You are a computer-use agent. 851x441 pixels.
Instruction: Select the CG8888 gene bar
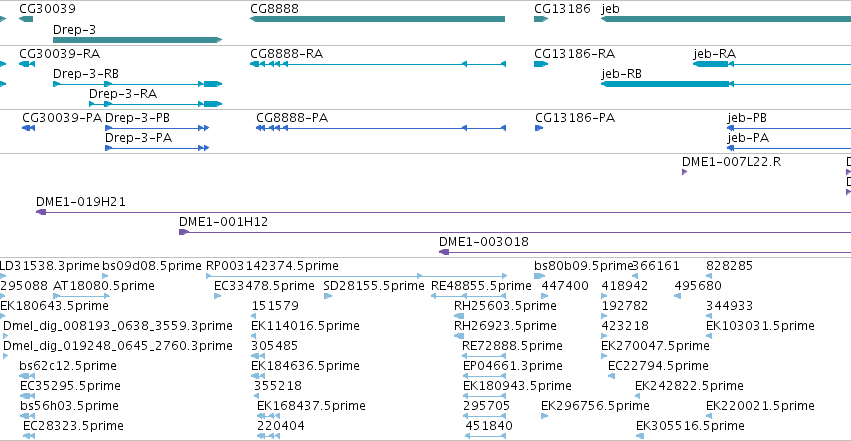point(377,19)
